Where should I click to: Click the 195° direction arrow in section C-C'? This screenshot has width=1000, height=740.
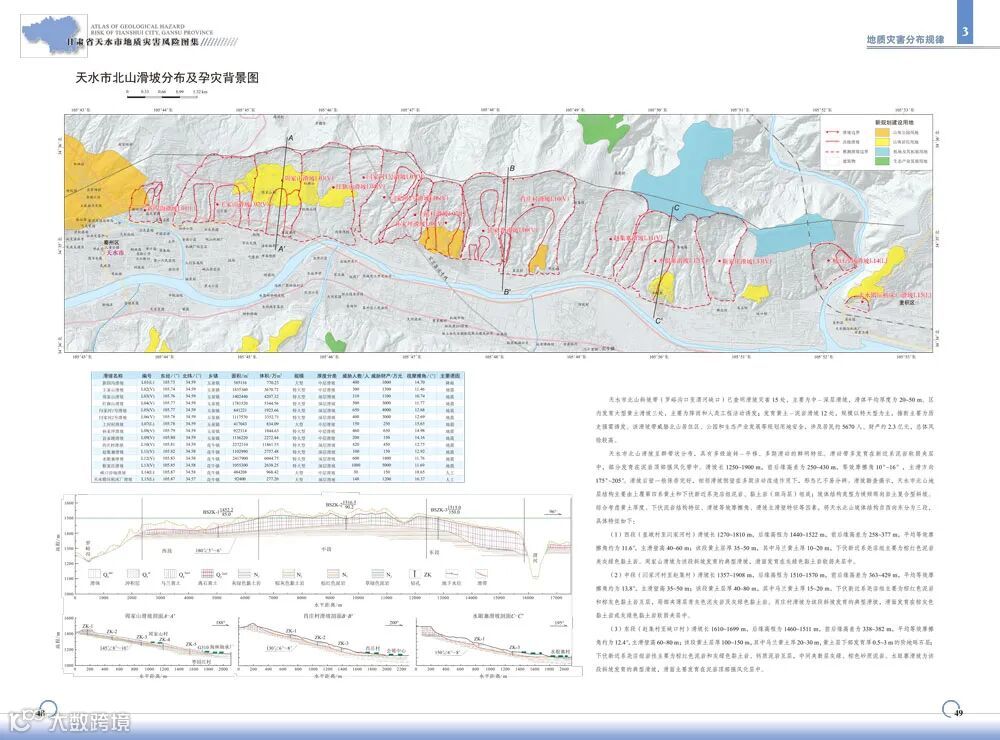(x=559, y=623)
